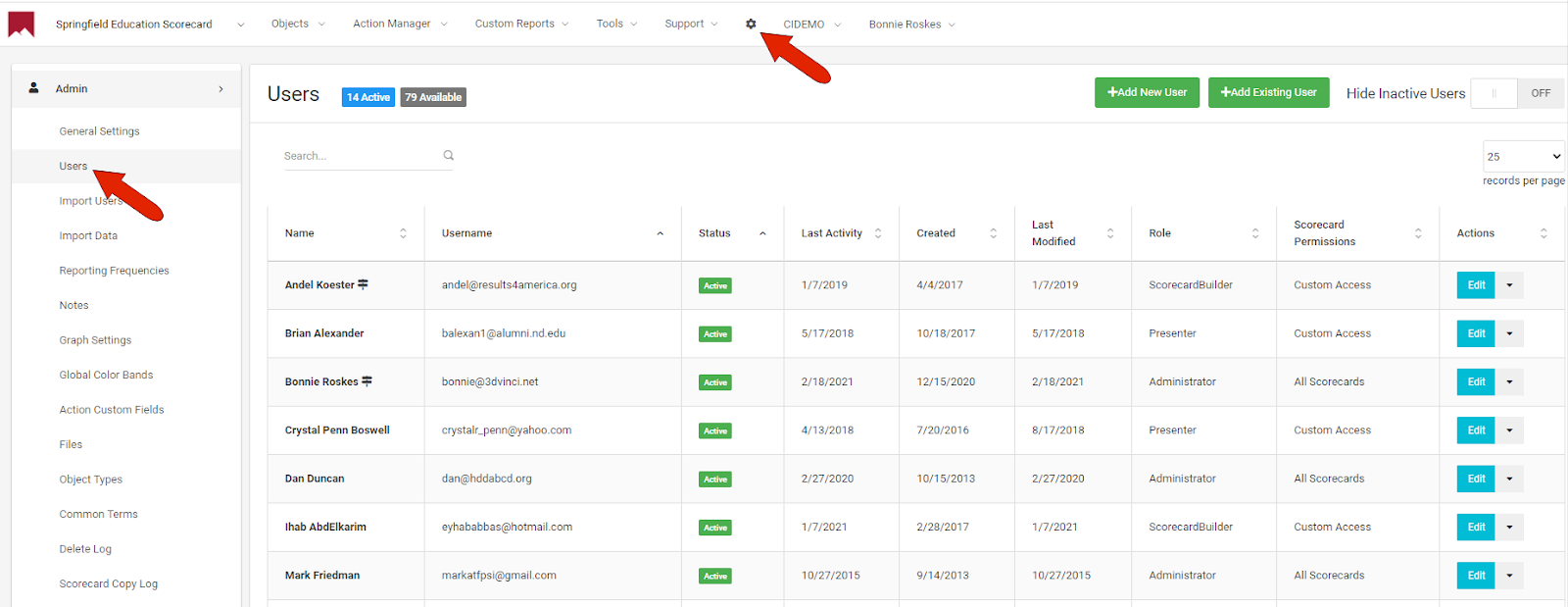Viewport: 1568px width, 607px height.
Task: Select General Settings in the sidebar
Action: tap(99, 131)
